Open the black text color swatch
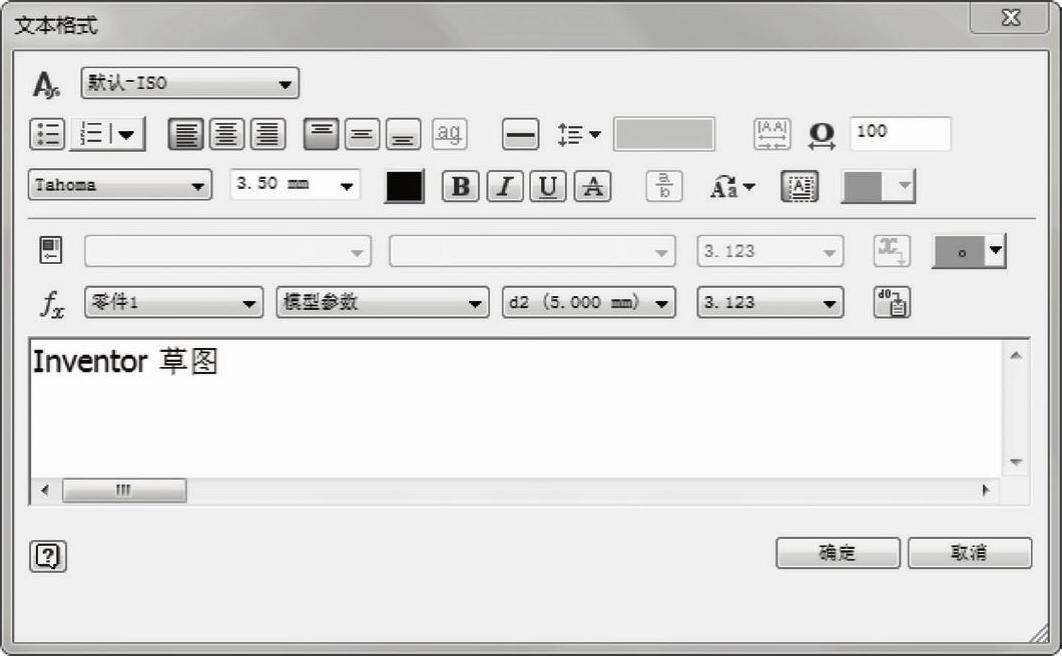 [x=404, y=186]
